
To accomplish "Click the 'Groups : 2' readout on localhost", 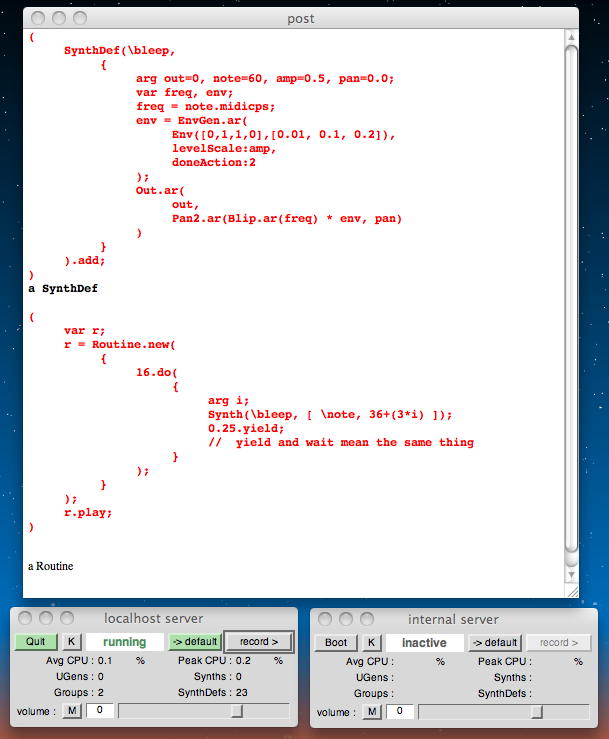I will tap(79, 692).
